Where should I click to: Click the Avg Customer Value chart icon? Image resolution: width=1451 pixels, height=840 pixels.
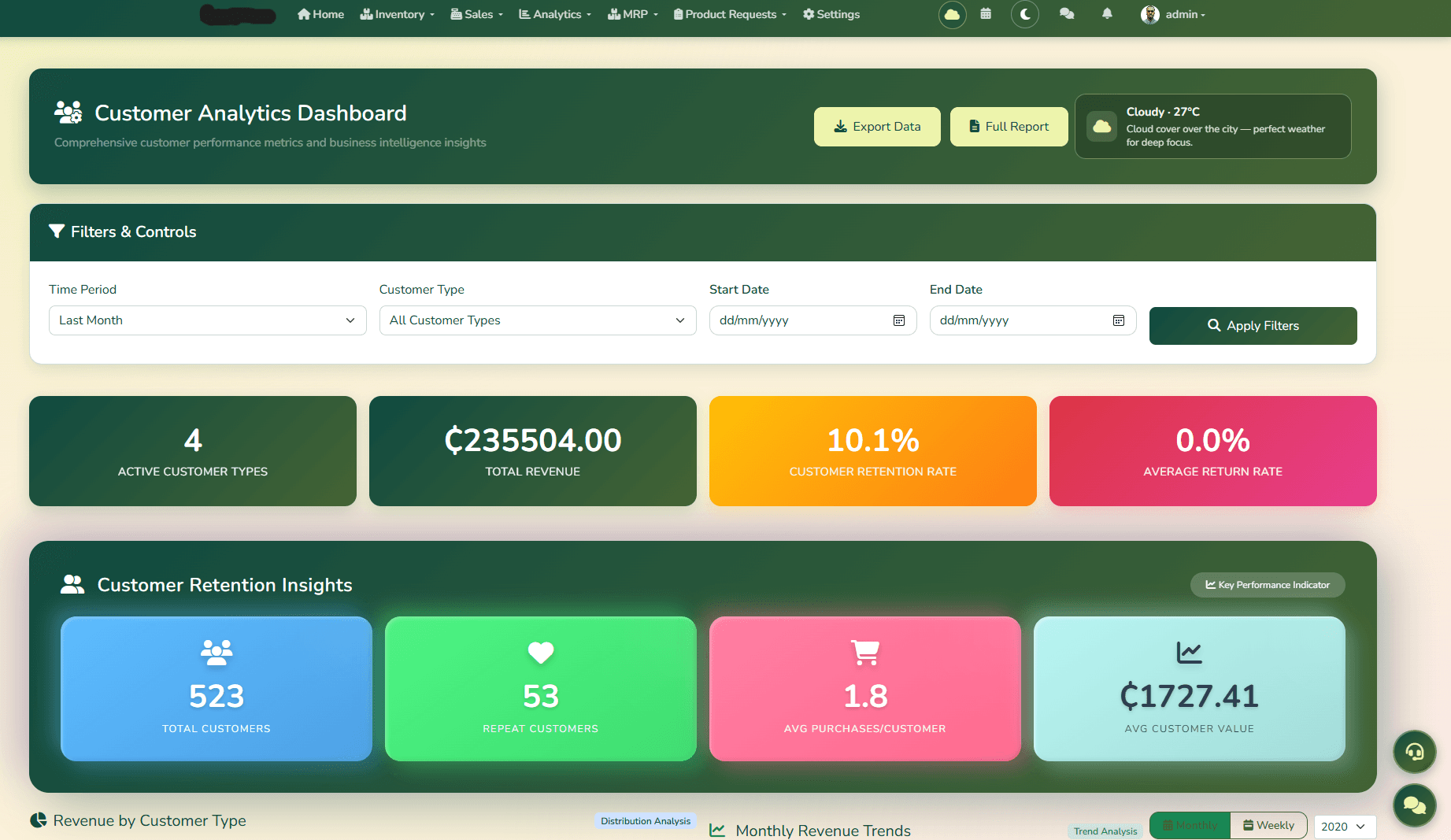pos(1189,652)
